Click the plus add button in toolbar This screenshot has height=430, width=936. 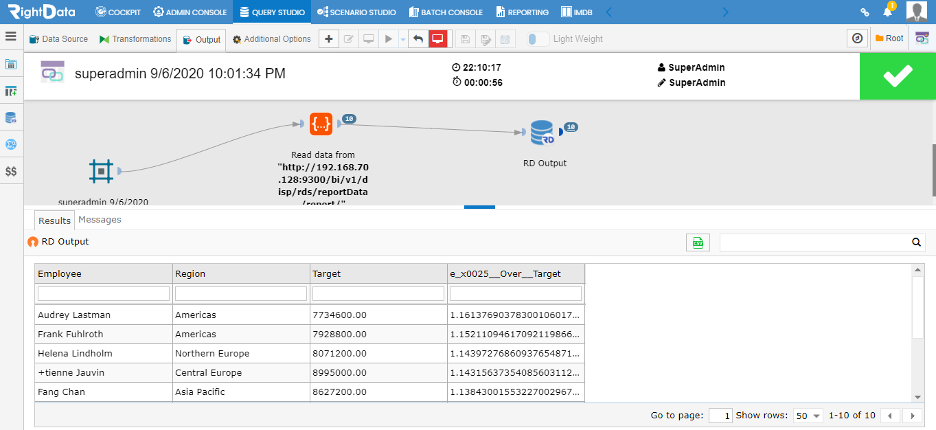pos(328,39)
